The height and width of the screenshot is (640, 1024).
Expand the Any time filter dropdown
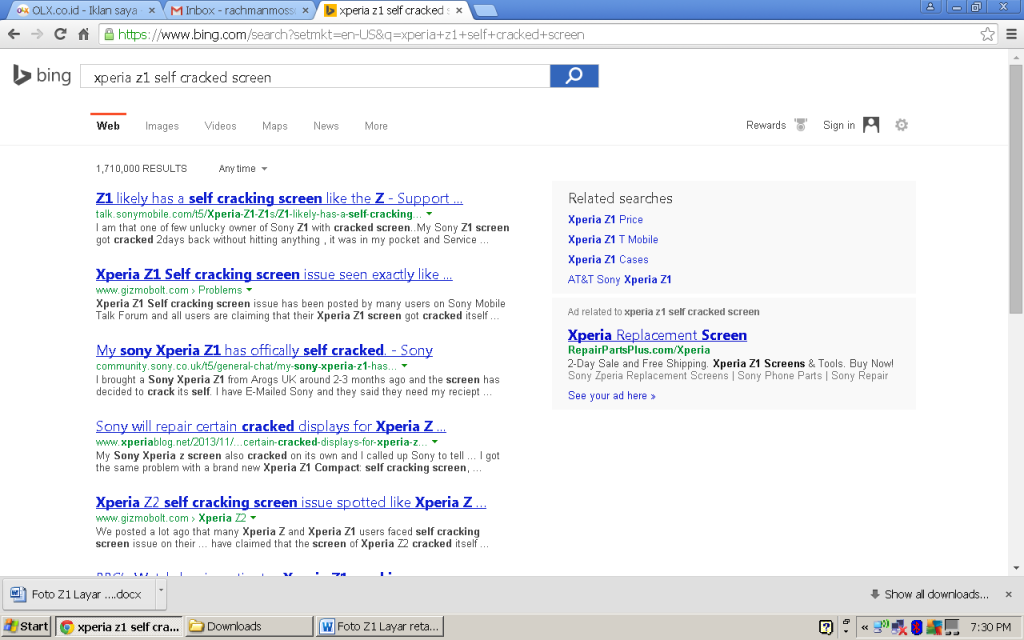click(243, 168)
